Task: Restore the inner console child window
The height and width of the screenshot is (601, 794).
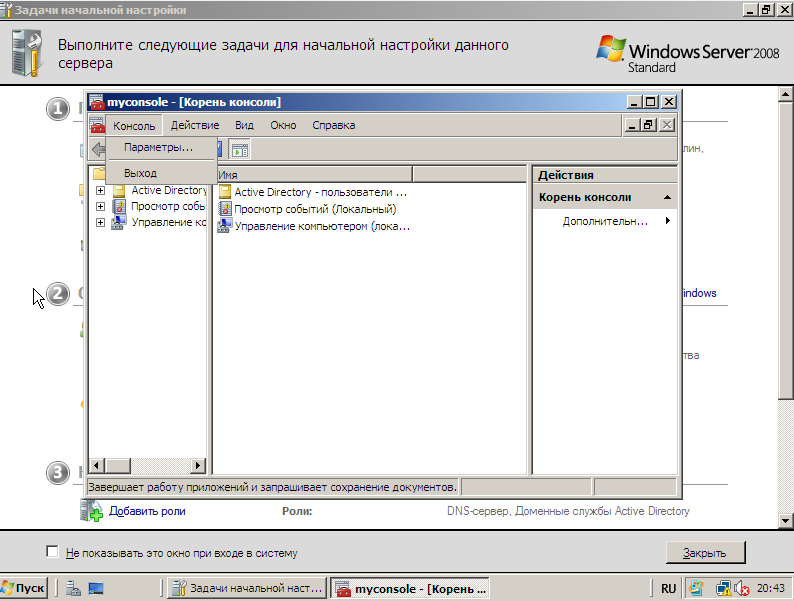Action: [x=649, y=125]
